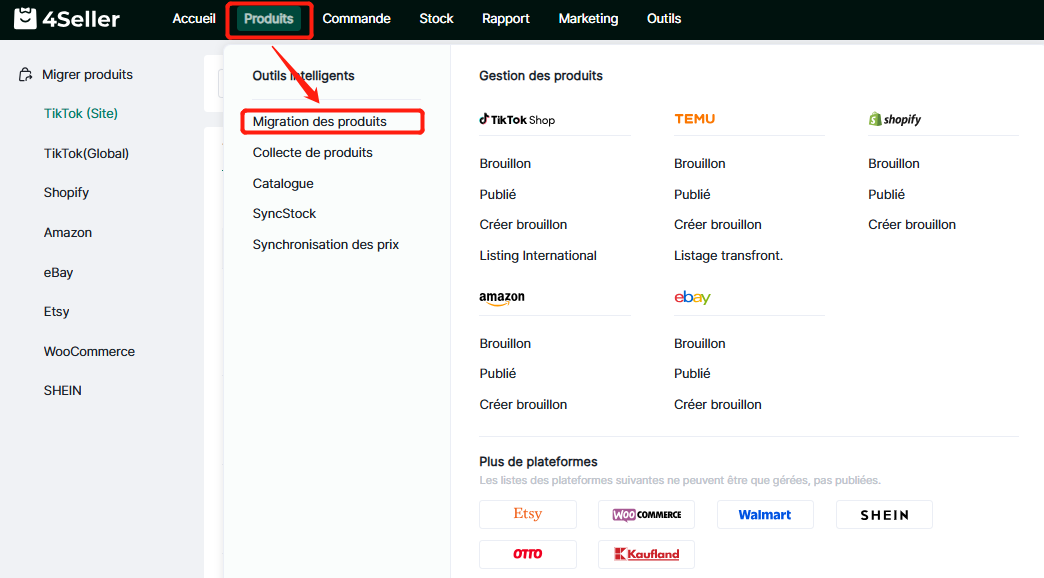
Task: Click the Migrer produits sidebar icon
Action: tap(26, 75)
